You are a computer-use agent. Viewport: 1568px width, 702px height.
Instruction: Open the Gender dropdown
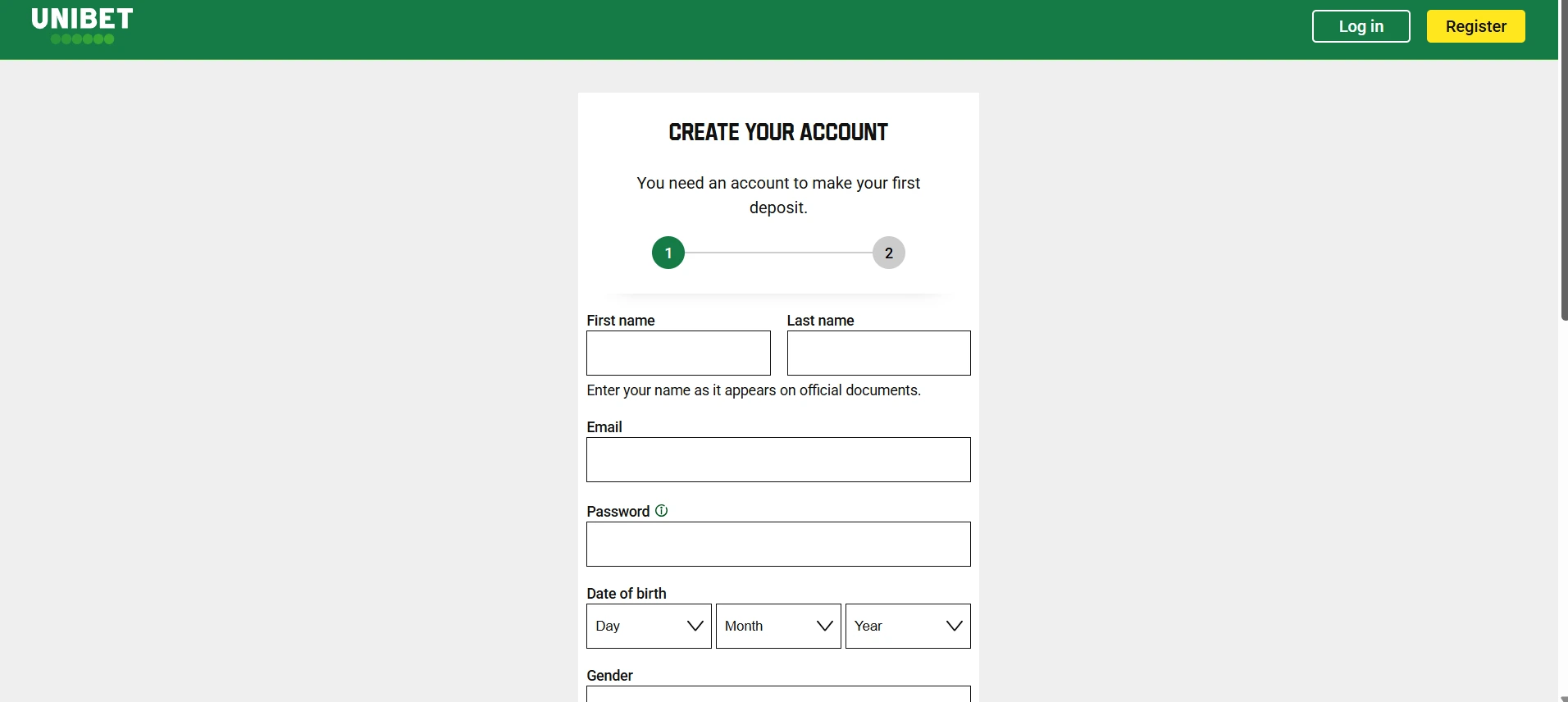777,695
